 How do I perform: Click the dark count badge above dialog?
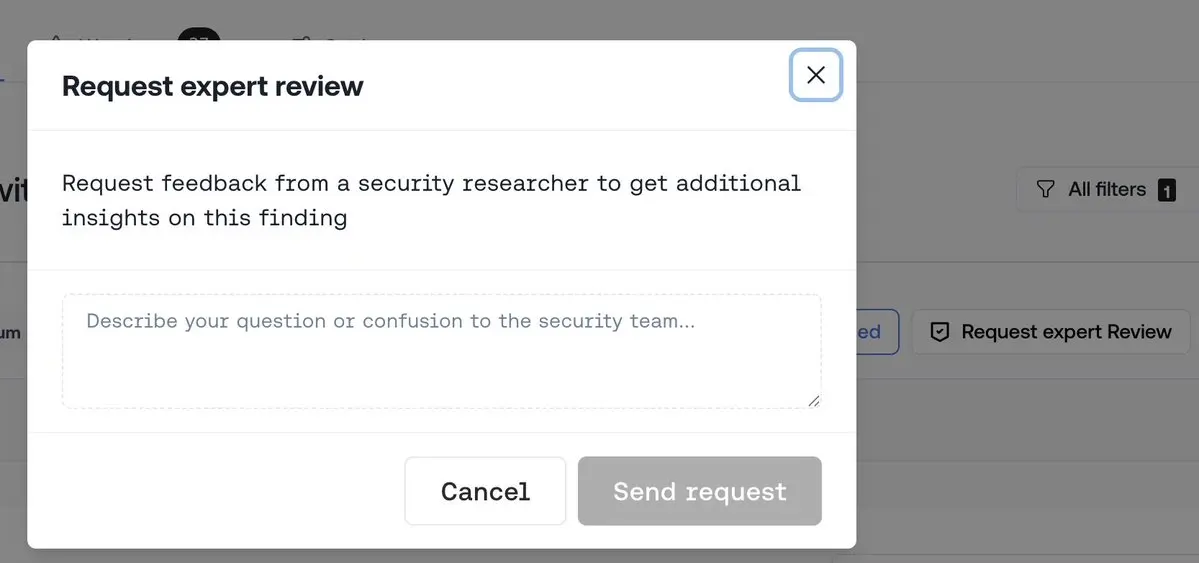199,34
